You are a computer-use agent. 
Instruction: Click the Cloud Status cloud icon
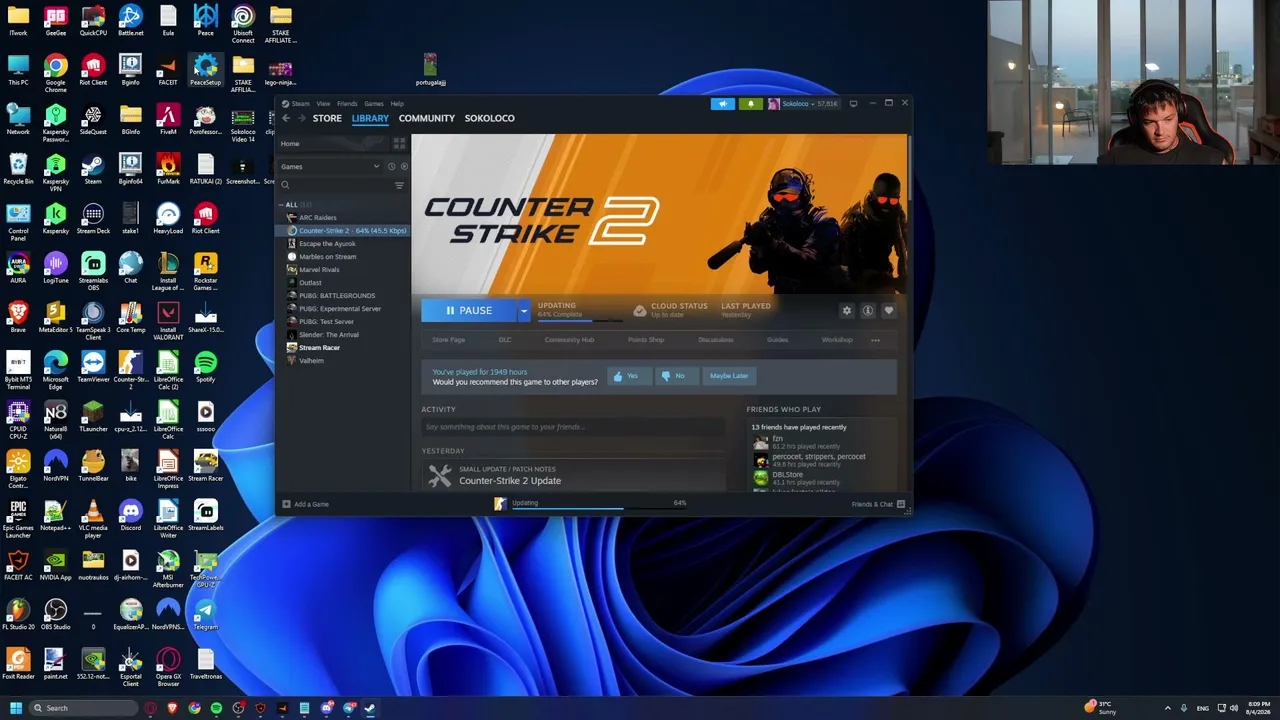coord(640,310)
